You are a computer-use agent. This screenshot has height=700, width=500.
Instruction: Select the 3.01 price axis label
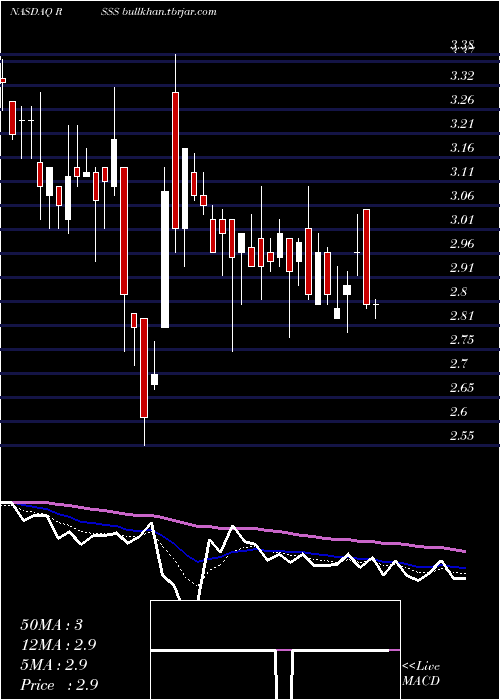point(462,220)
